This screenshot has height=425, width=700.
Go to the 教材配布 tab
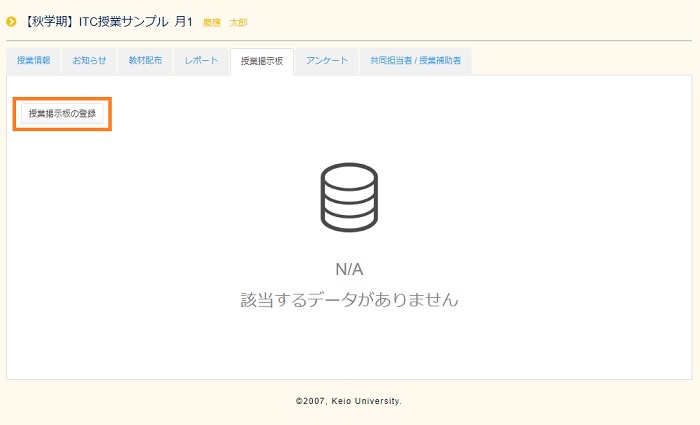[146, 61]
